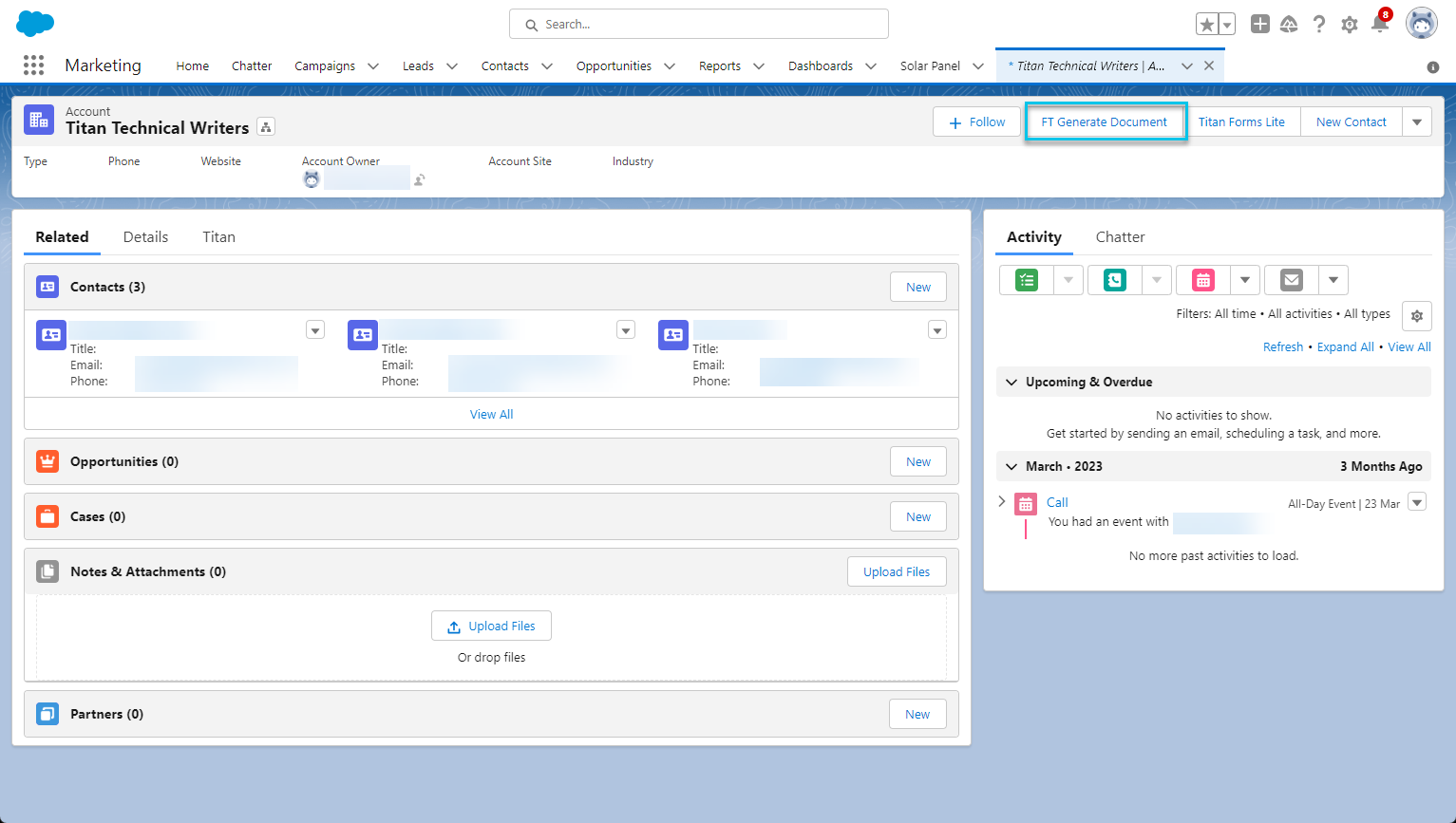The image size is (1456, 823).
Task: Click the Call event calendar icon
Action: coord(1026,504)
